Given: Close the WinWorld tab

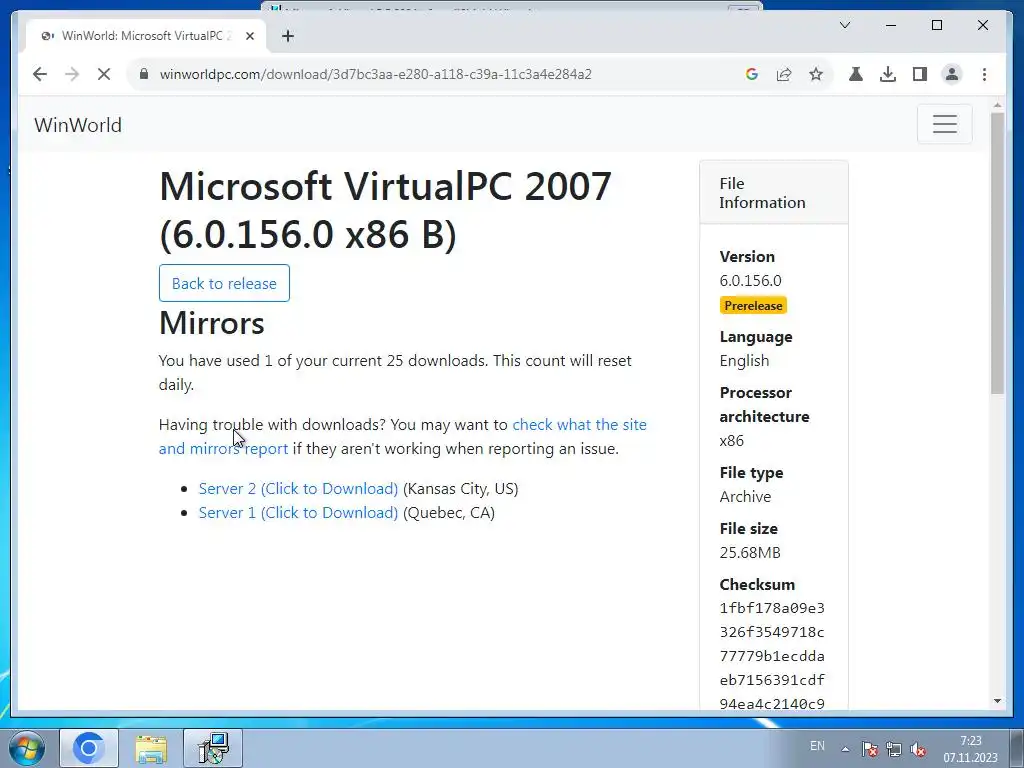Looking at the screenshot, I should [x=249, y=36].
